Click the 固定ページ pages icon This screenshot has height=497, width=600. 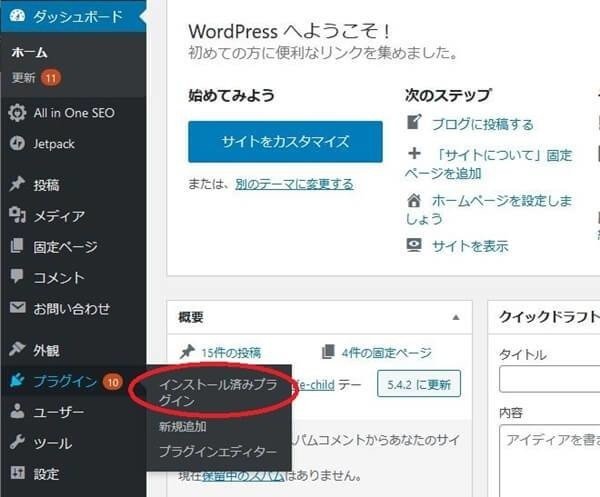tap(17, 246)
